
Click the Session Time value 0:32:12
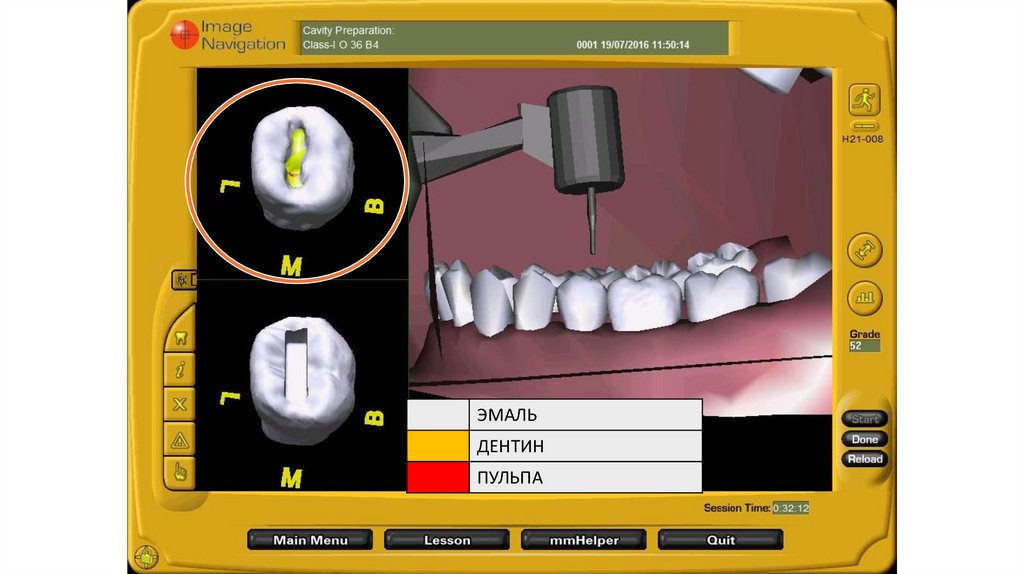[791, 508]
